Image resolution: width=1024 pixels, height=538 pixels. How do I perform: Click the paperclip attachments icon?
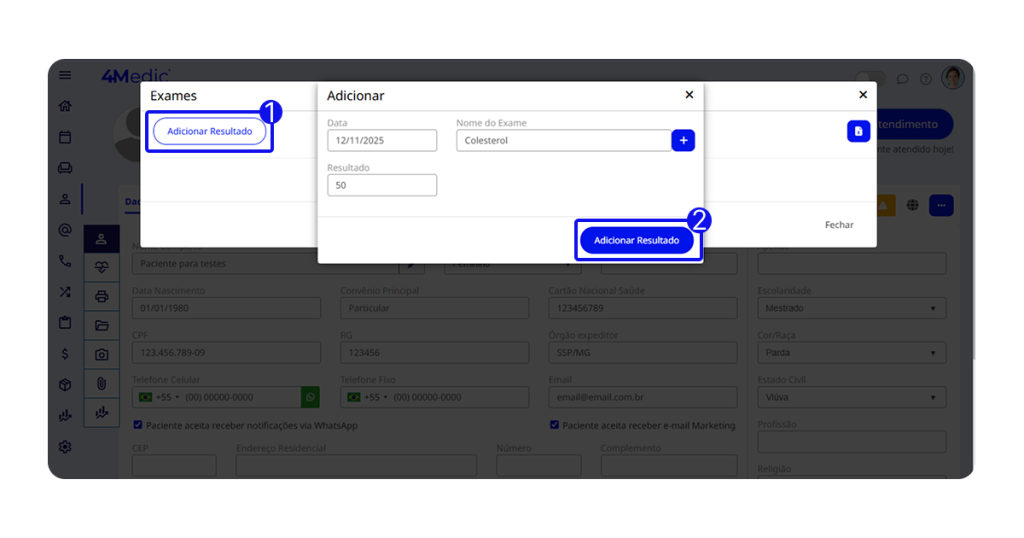click(x=101, y=383)
